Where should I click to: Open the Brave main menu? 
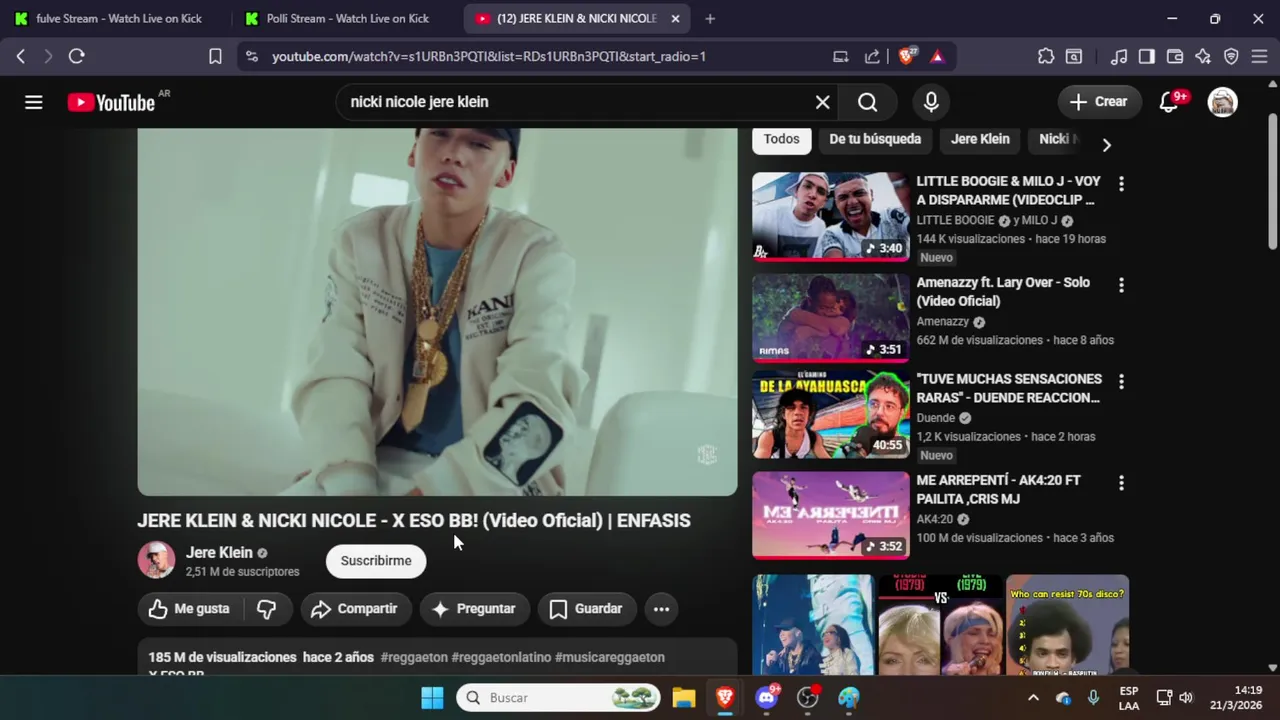click(x=1259, y=56)
